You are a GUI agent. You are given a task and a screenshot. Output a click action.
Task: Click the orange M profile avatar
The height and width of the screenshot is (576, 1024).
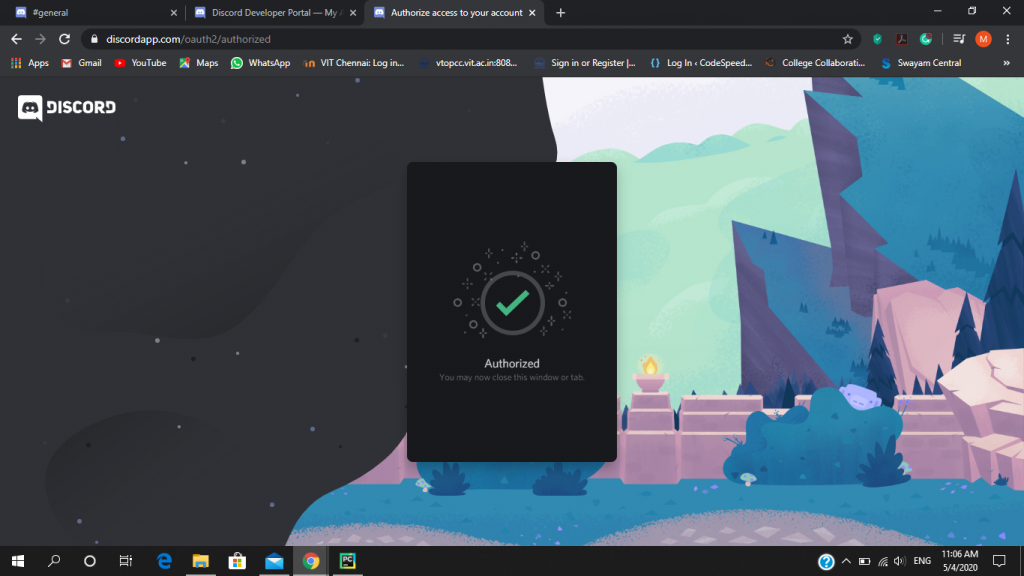983,39
